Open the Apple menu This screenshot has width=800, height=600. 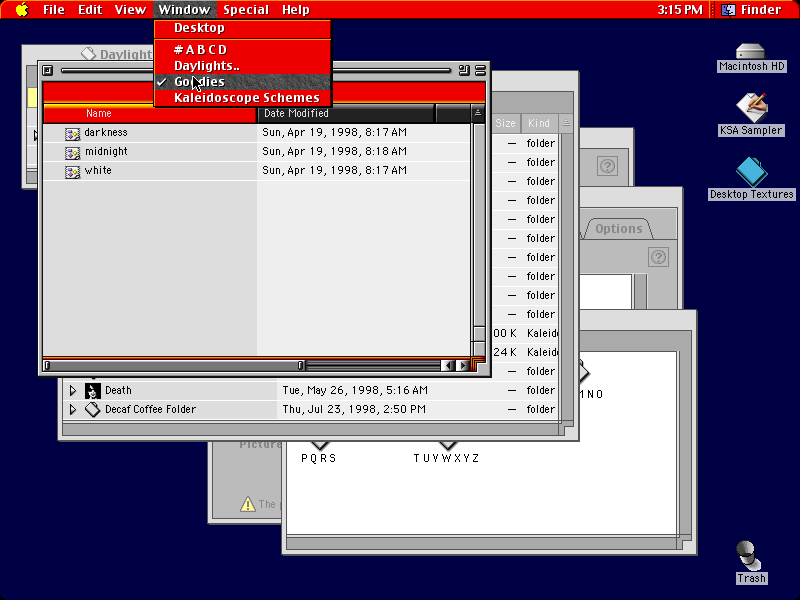(x=22, y=10)
